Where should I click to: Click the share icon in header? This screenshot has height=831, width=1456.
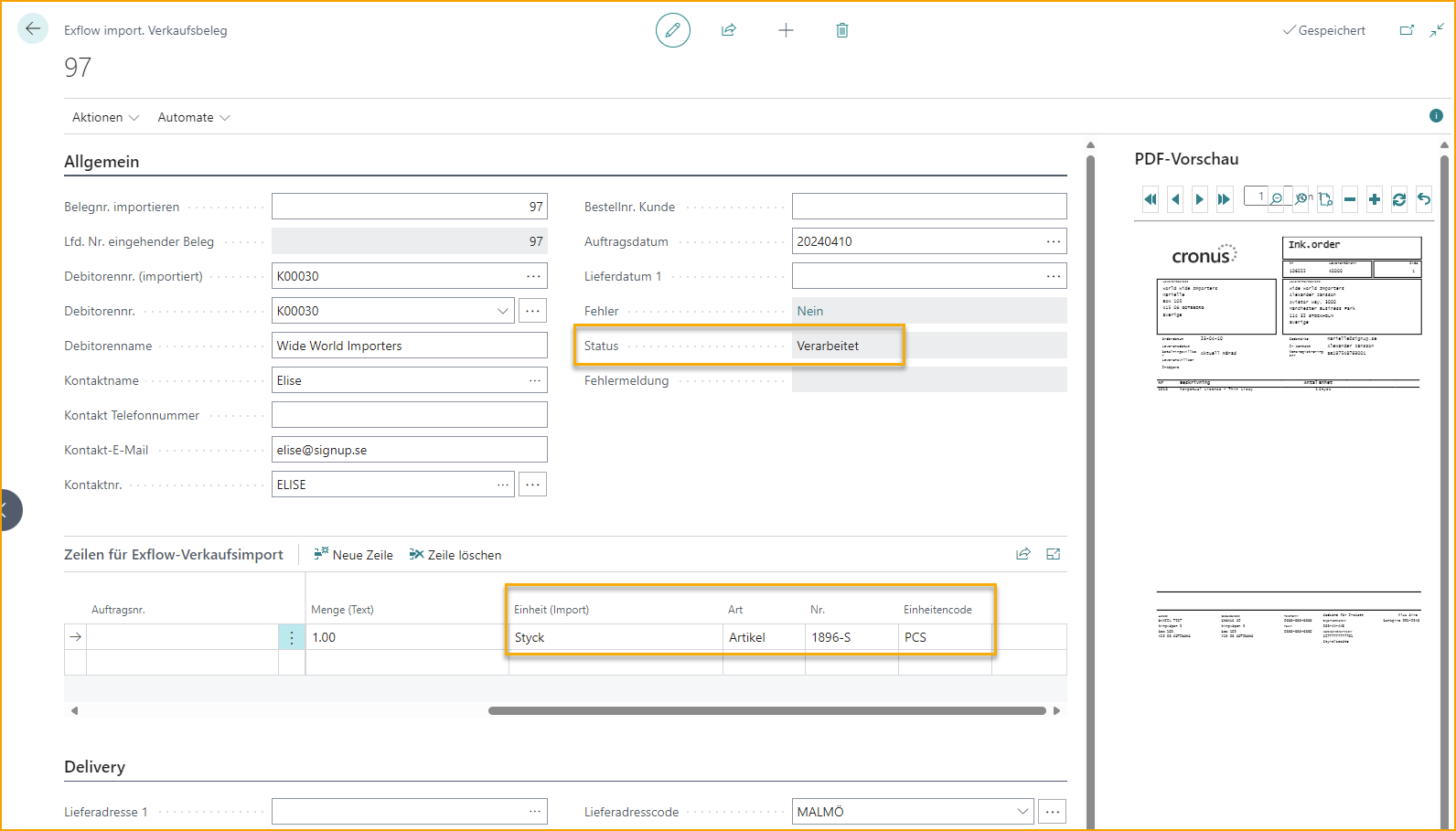tap(729, 30)
